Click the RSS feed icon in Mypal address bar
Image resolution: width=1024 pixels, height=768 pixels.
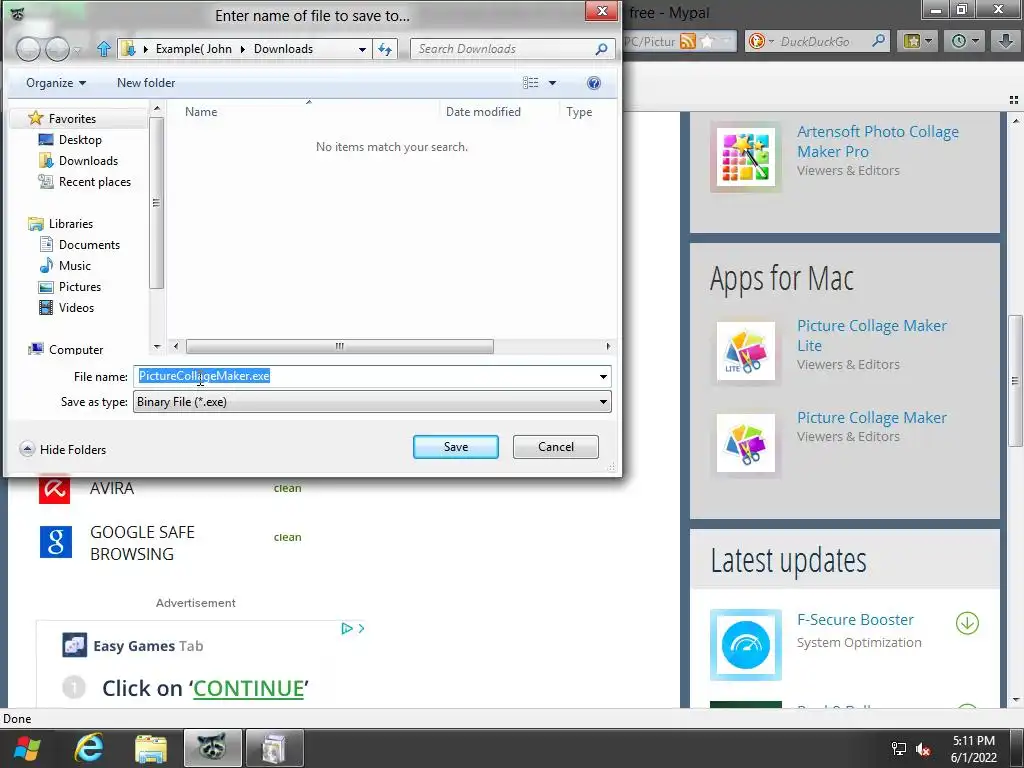tap(688, 42)
